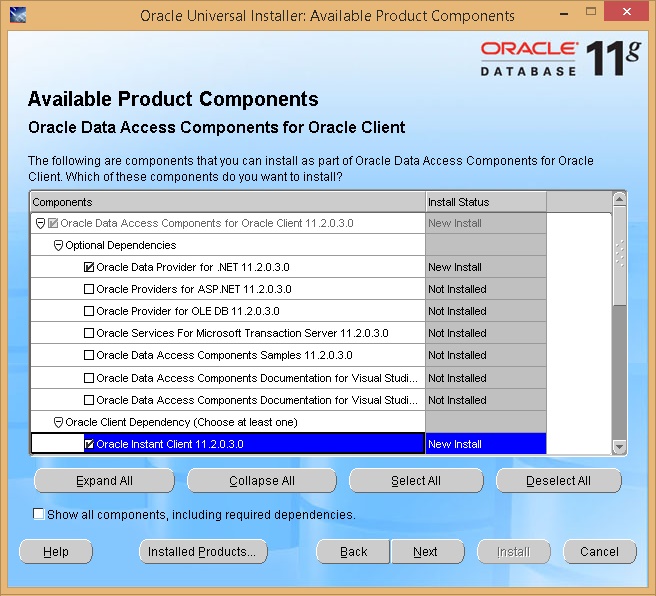Minimize the Oracle Universal Installer window
This screenshot has width=656, height=596.
point(564,14)
